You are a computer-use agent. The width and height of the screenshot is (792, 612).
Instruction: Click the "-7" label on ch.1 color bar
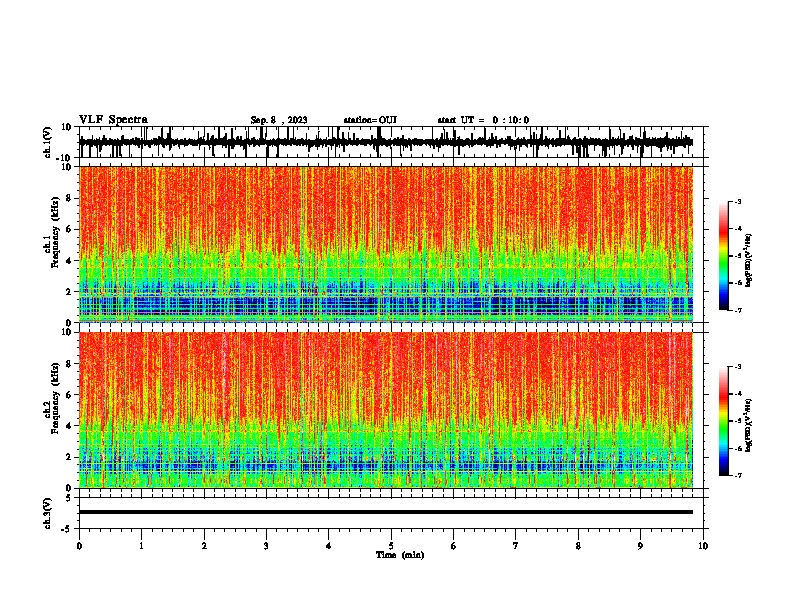coord(737,310)
